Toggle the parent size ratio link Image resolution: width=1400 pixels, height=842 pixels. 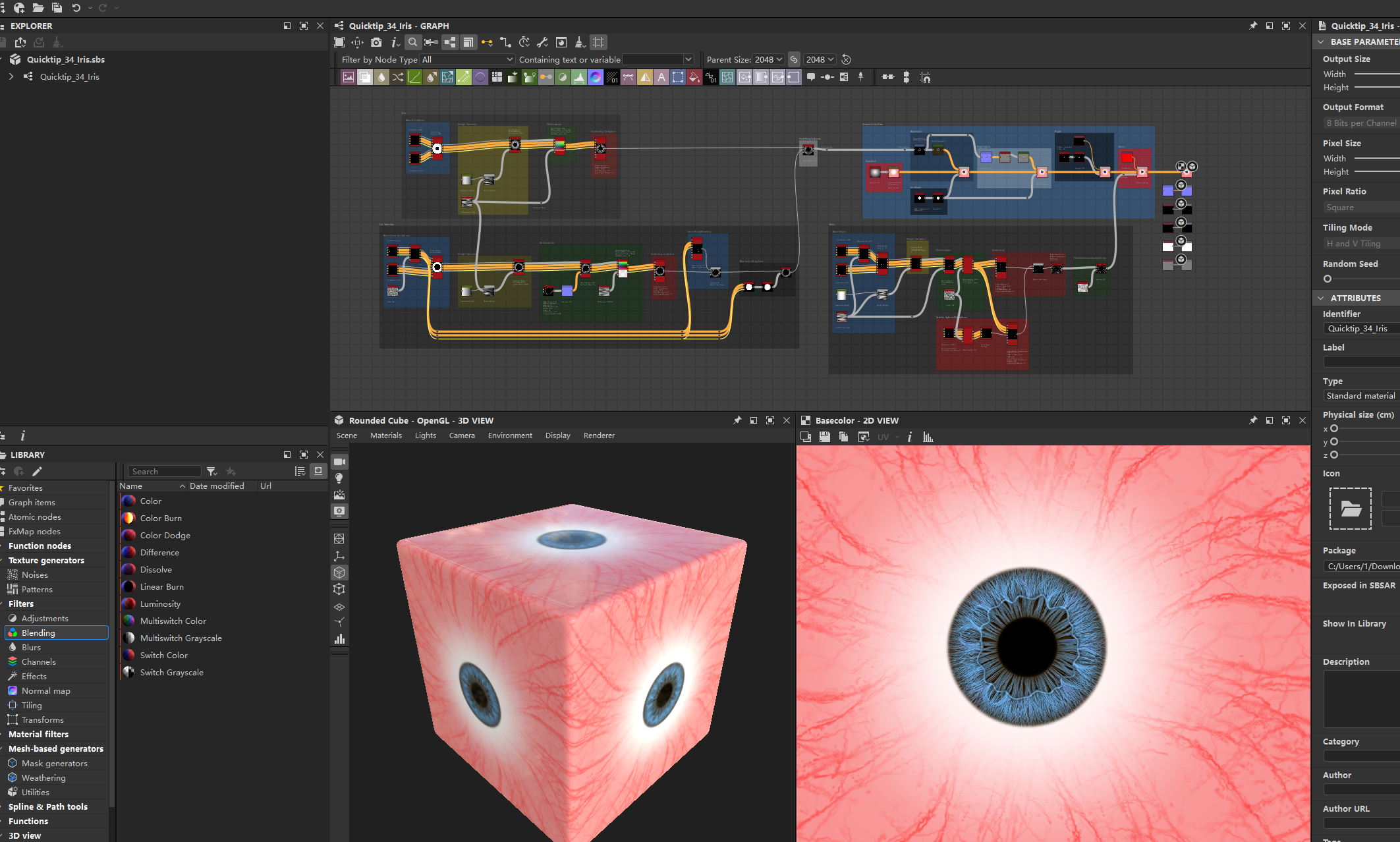coord(794,59)
